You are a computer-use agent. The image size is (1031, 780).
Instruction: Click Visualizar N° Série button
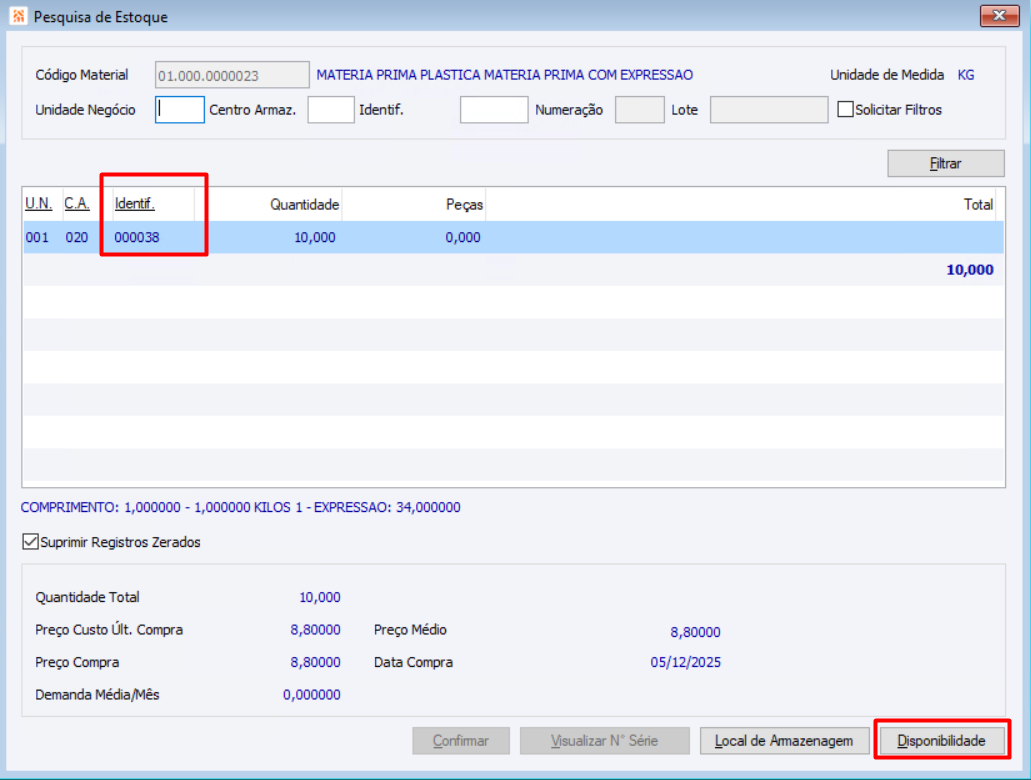(604, 741)
